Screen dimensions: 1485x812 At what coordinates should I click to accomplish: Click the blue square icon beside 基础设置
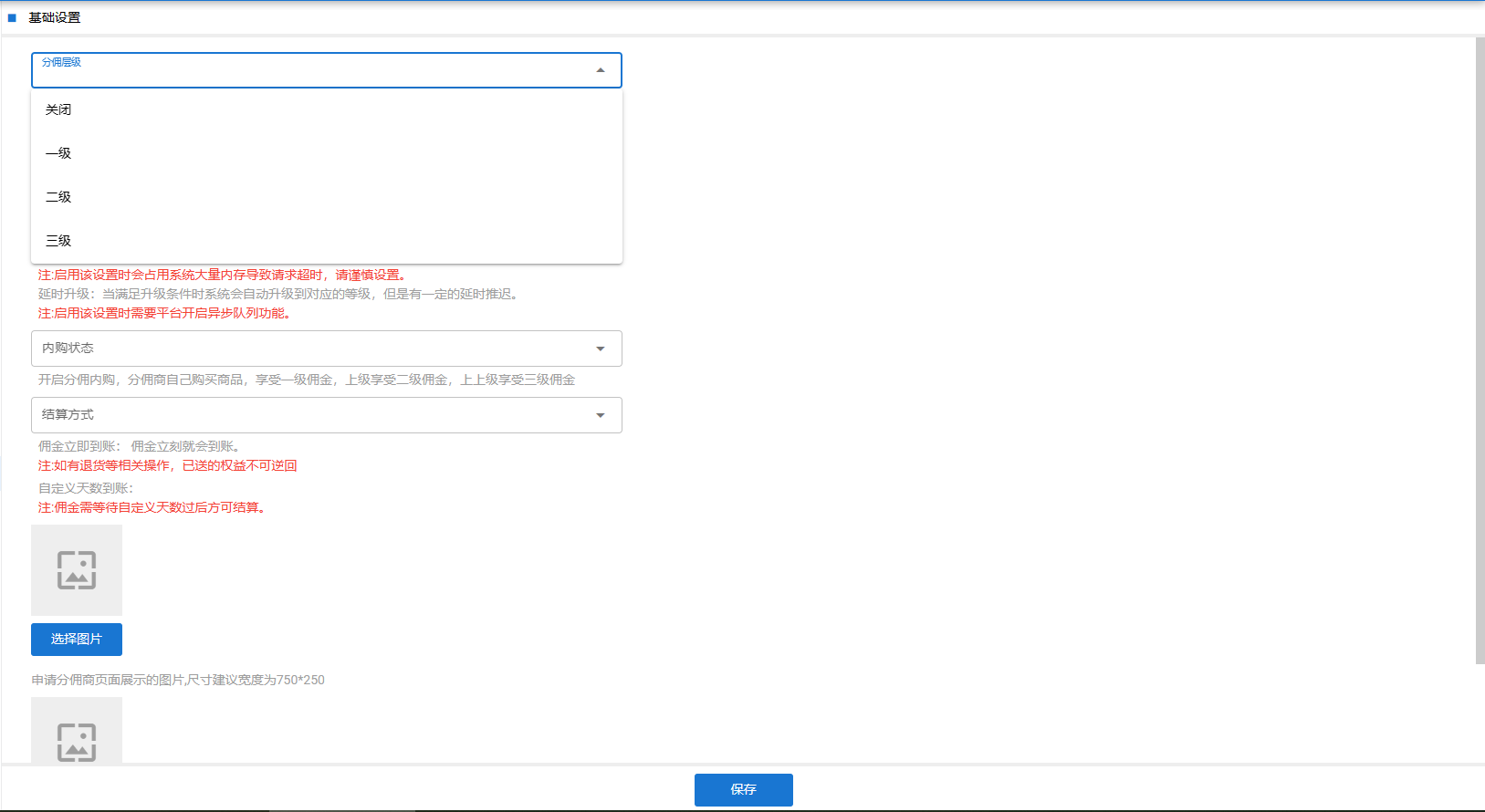point(12,17)
